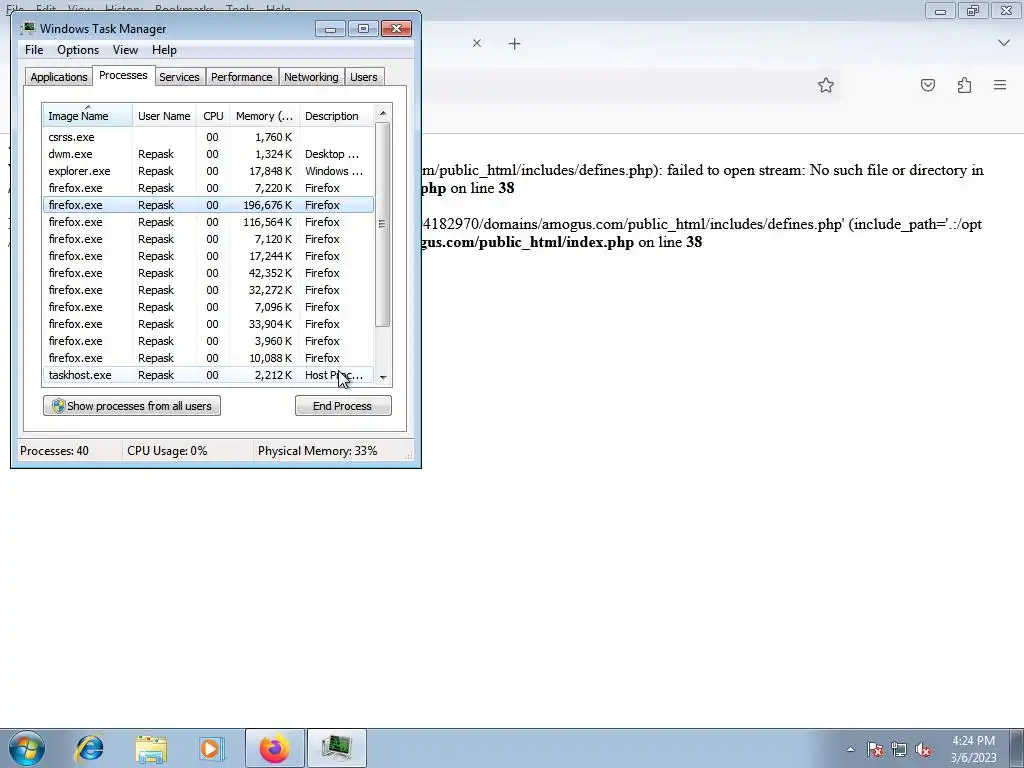
Task: Minimize the Firefox window
Action: click(x=940, y=10)
